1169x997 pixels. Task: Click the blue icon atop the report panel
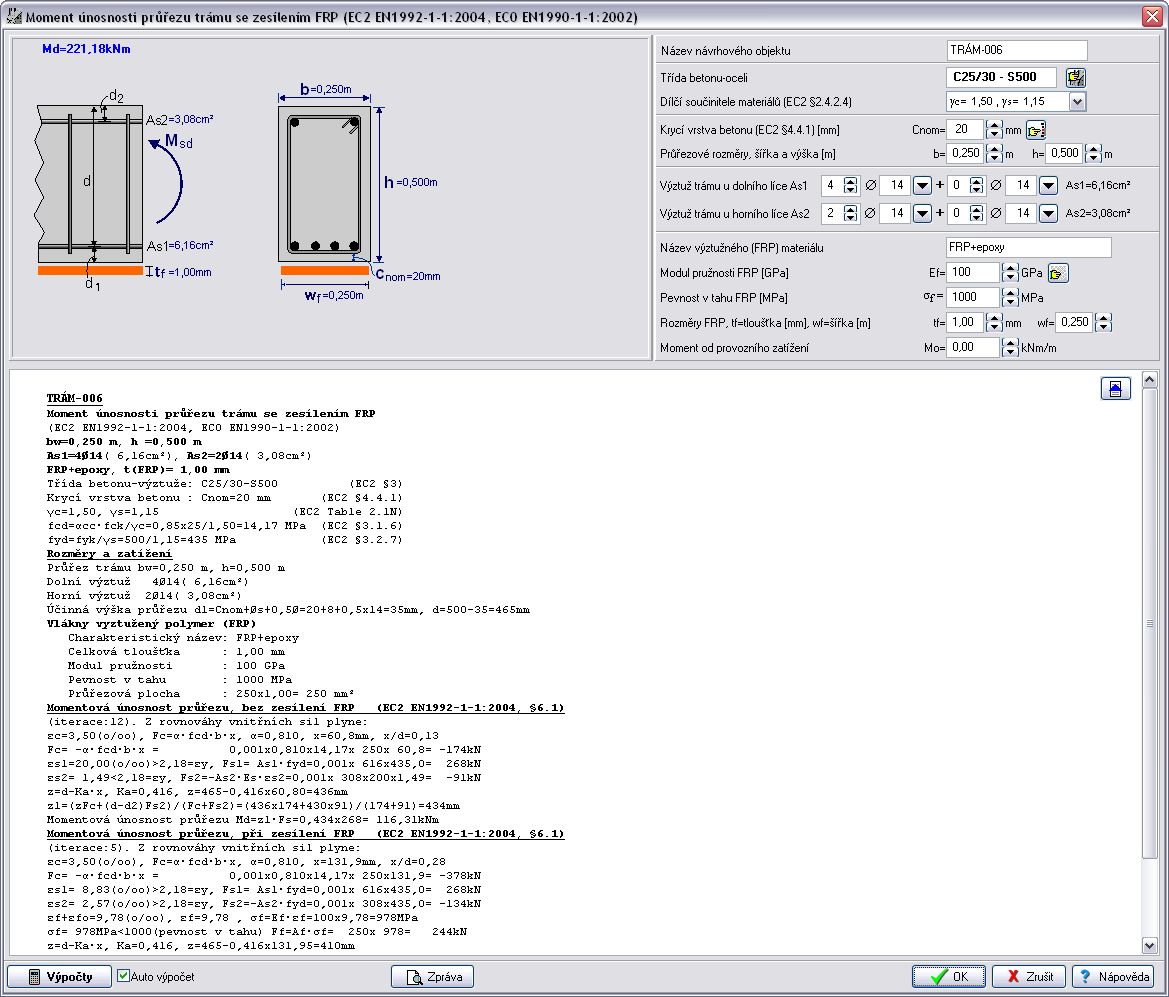coord(1115,389)
